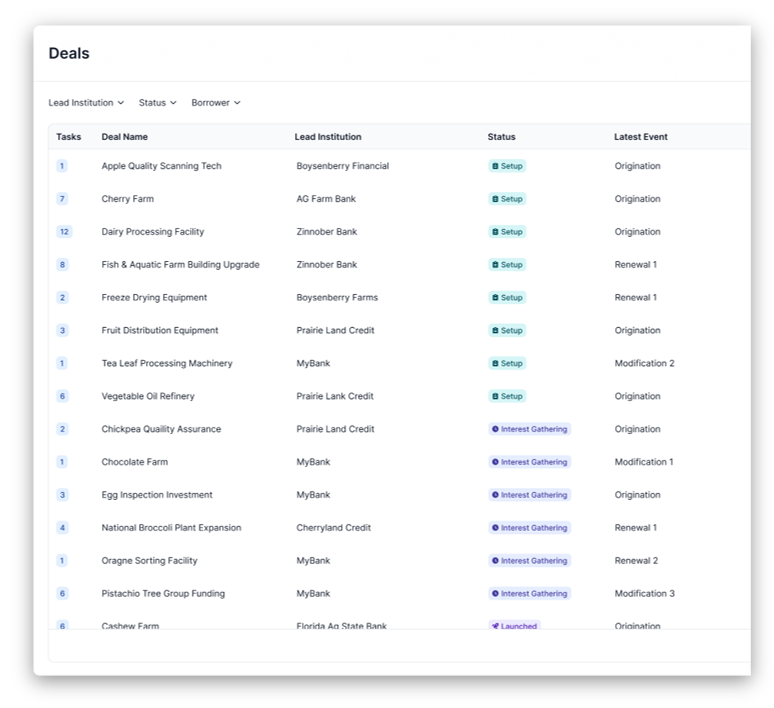This screenshot has height=708, width=774.
Task: Open the Status filter dropdown
Action: click(x=157, y=103)
